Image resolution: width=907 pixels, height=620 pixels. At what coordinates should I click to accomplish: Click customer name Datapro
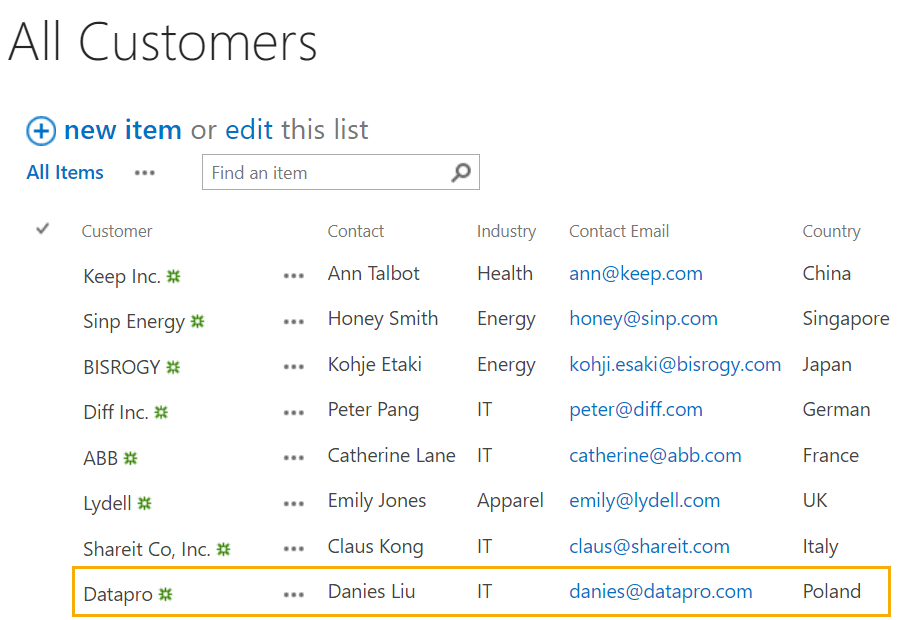point(118,595)
